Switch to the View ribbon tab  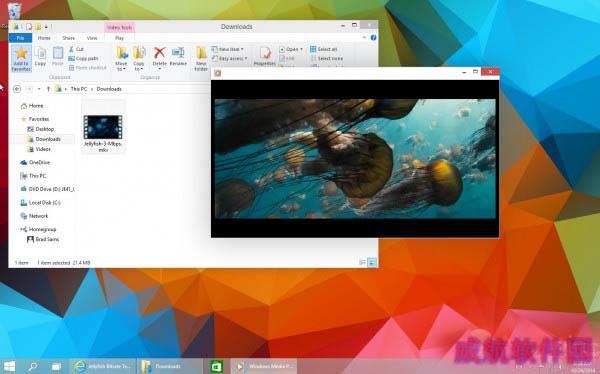[x=92, y=38]
